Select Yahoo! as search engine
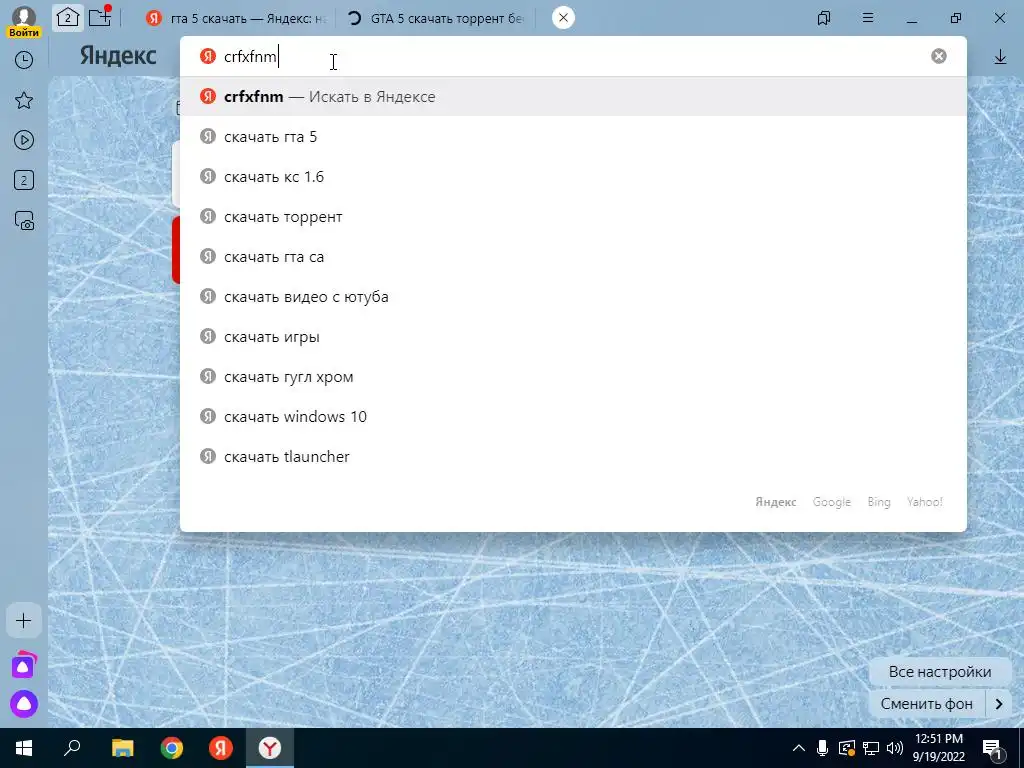 click(x=925, y=502)
